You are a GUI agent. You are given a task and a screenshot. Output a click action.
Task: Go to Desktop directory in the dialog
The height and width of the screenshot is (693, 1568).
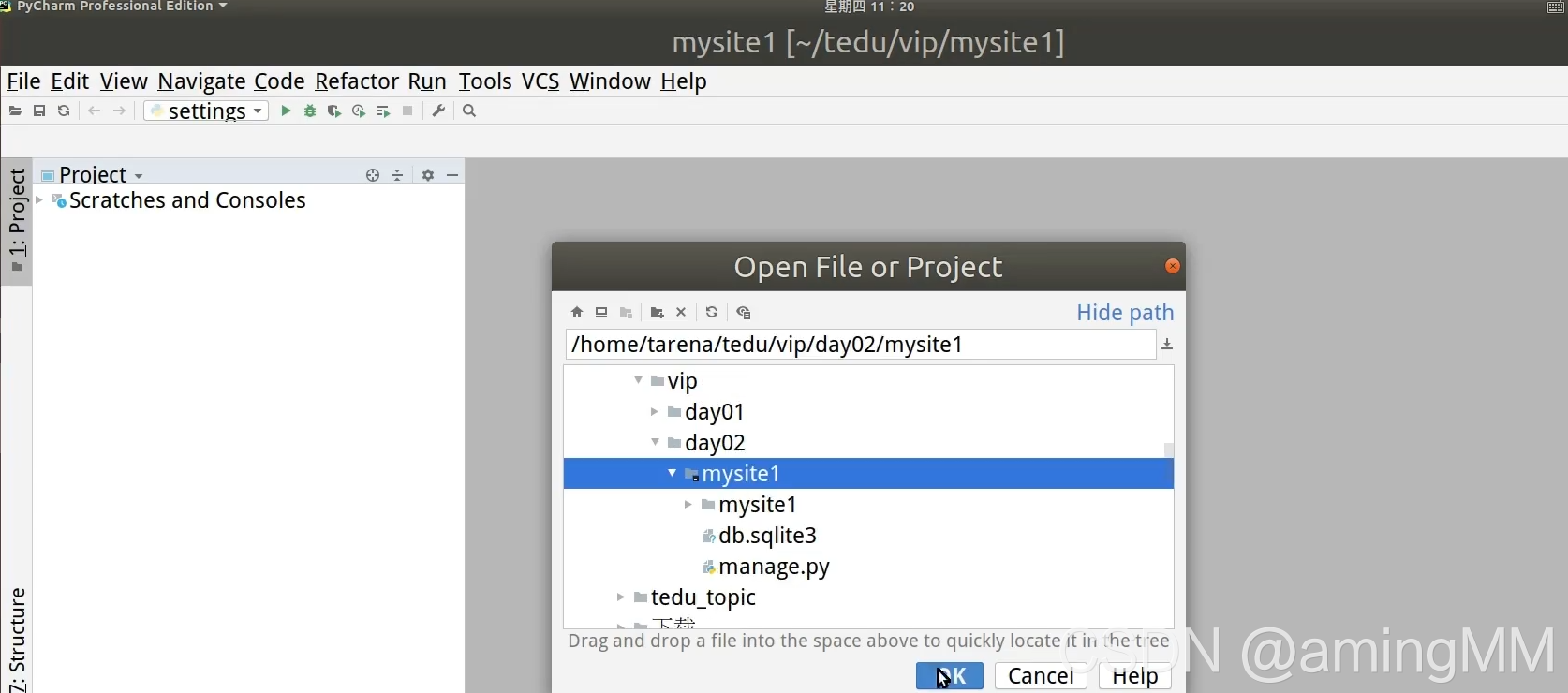[x=601, y=312]
